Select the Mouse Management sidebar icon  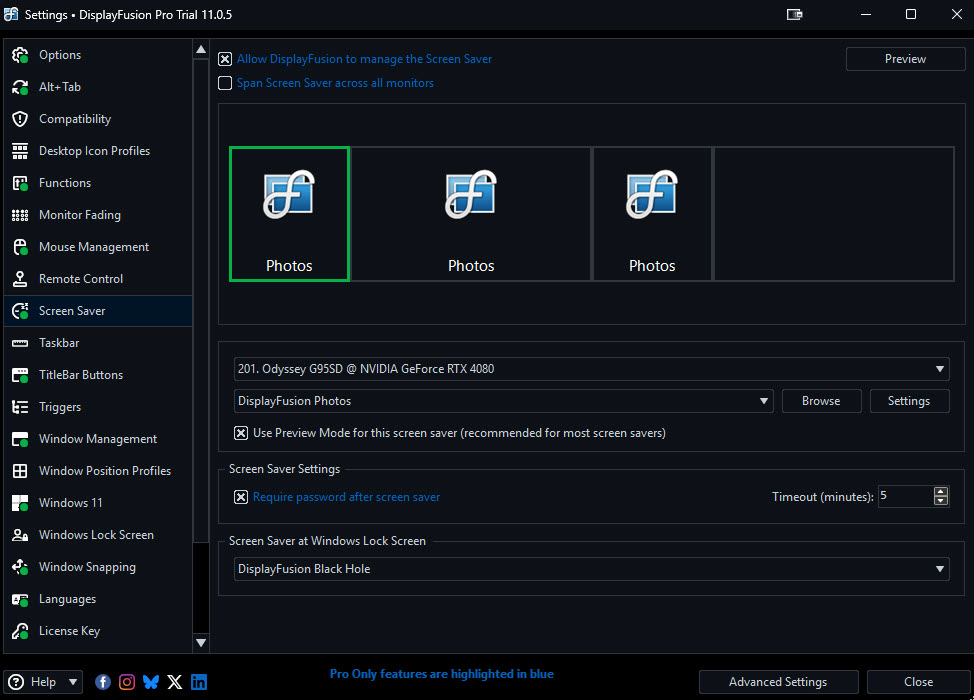(20, 247)
